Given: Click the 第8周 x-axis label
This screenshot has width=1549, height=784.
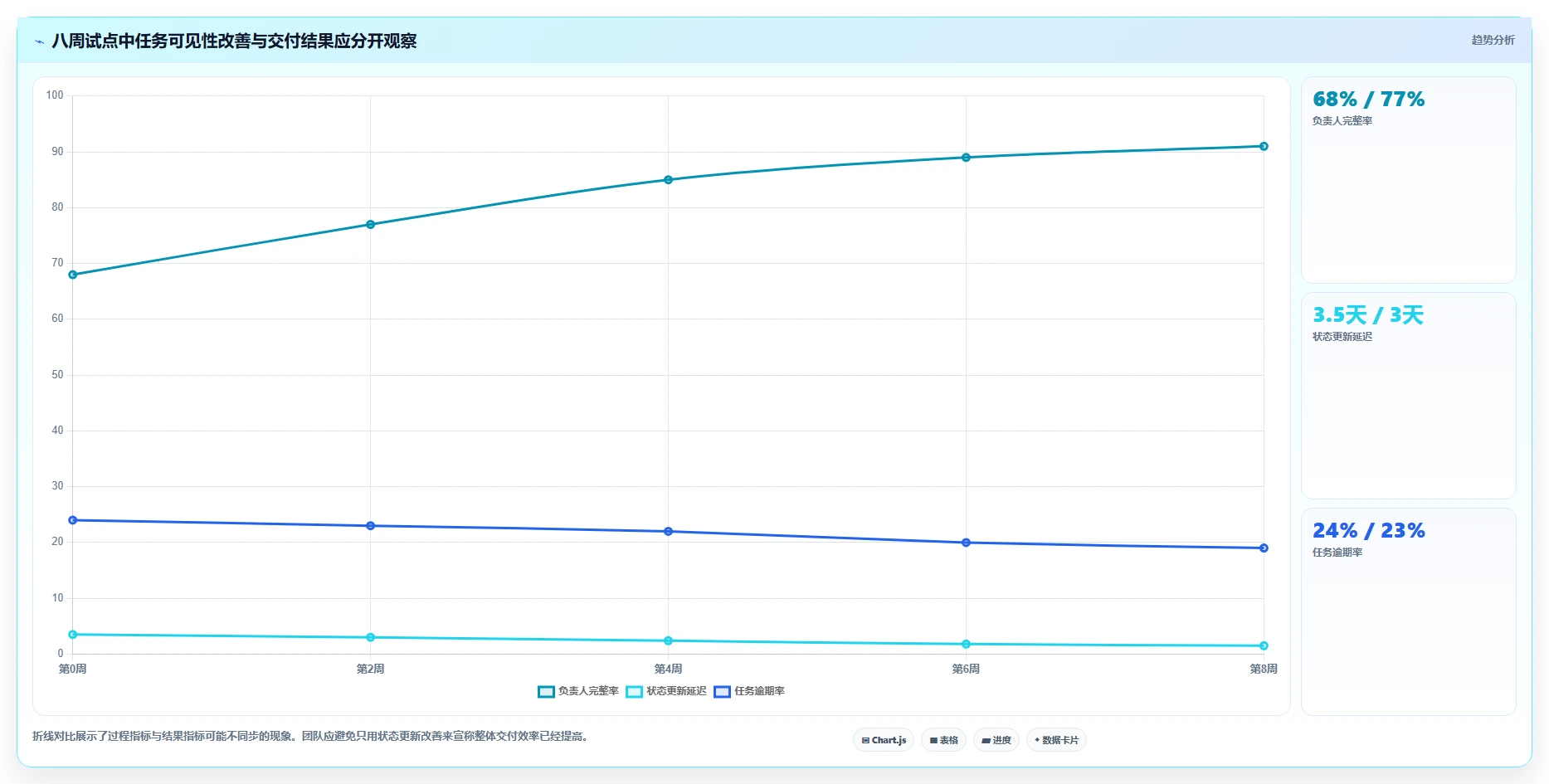Looking at the screenshot, I should 1264,669.
